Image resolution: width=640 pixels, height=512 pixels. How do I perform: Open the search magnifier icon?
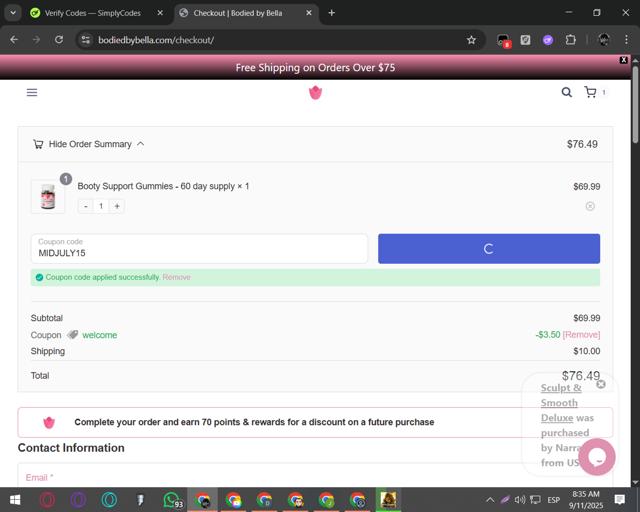(567, 92)
